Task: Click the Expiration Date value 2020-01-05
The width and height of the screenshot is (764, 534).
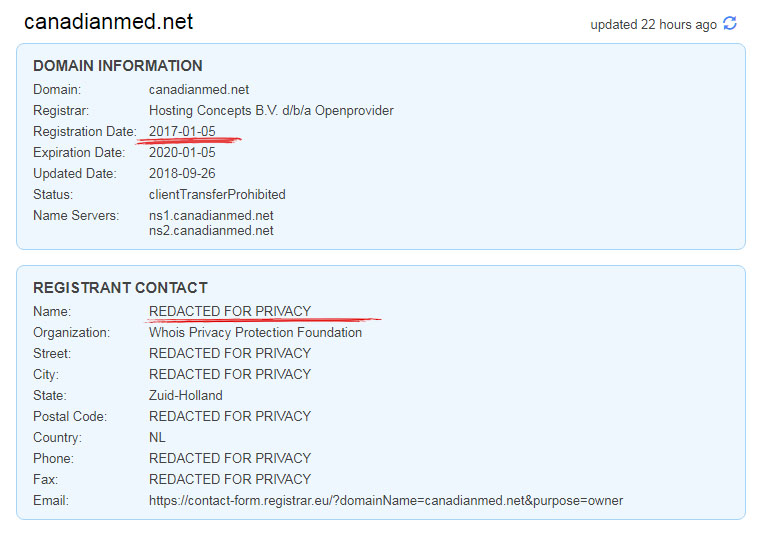Action: pyautogui.click(x=182, y=153)
